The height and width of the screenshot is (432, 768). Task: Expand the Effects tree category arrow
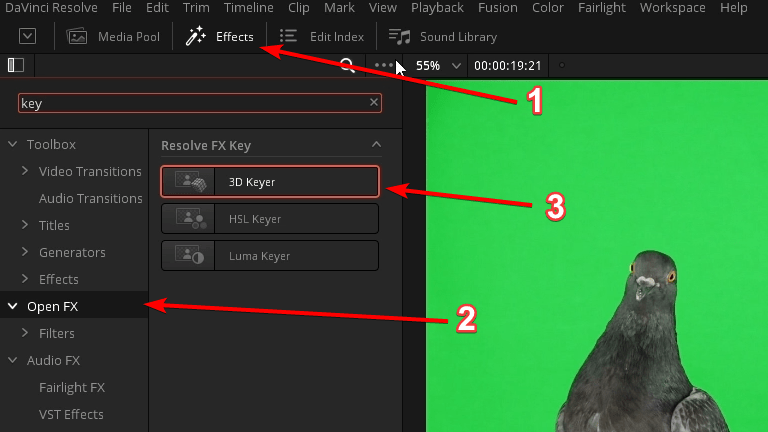tap(25, 279)
